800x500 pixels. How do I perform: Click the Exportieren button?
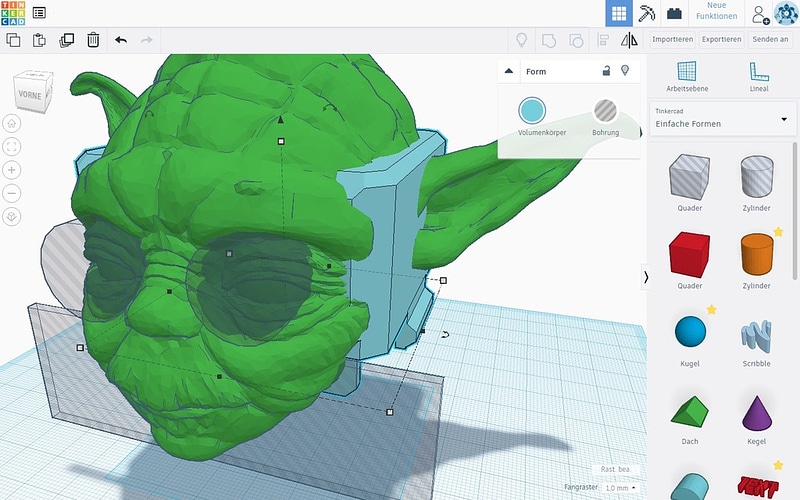pos(721,39)
